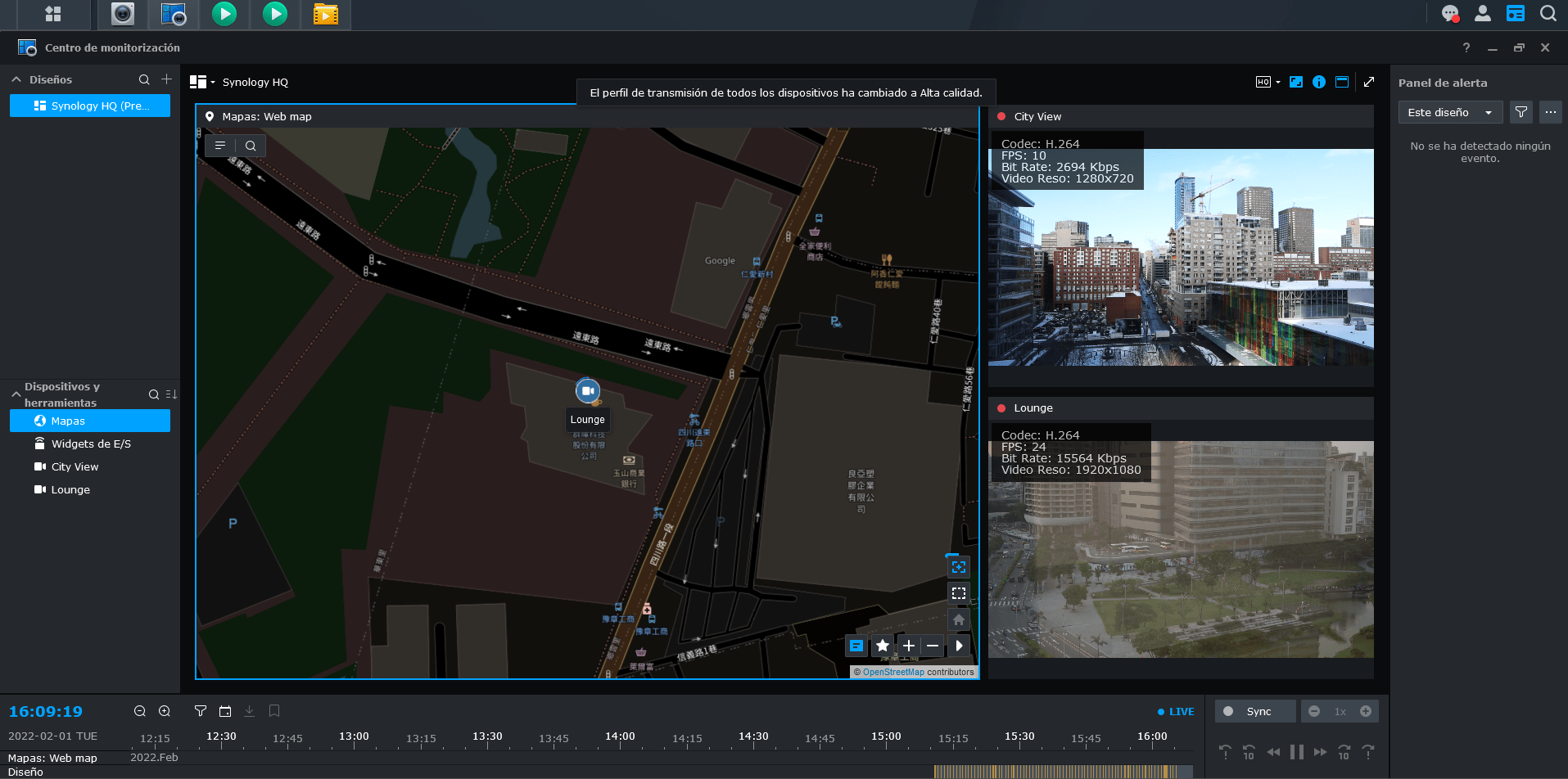
Task: Collapse map toolbar with arrow
Action: pos(959,646)
